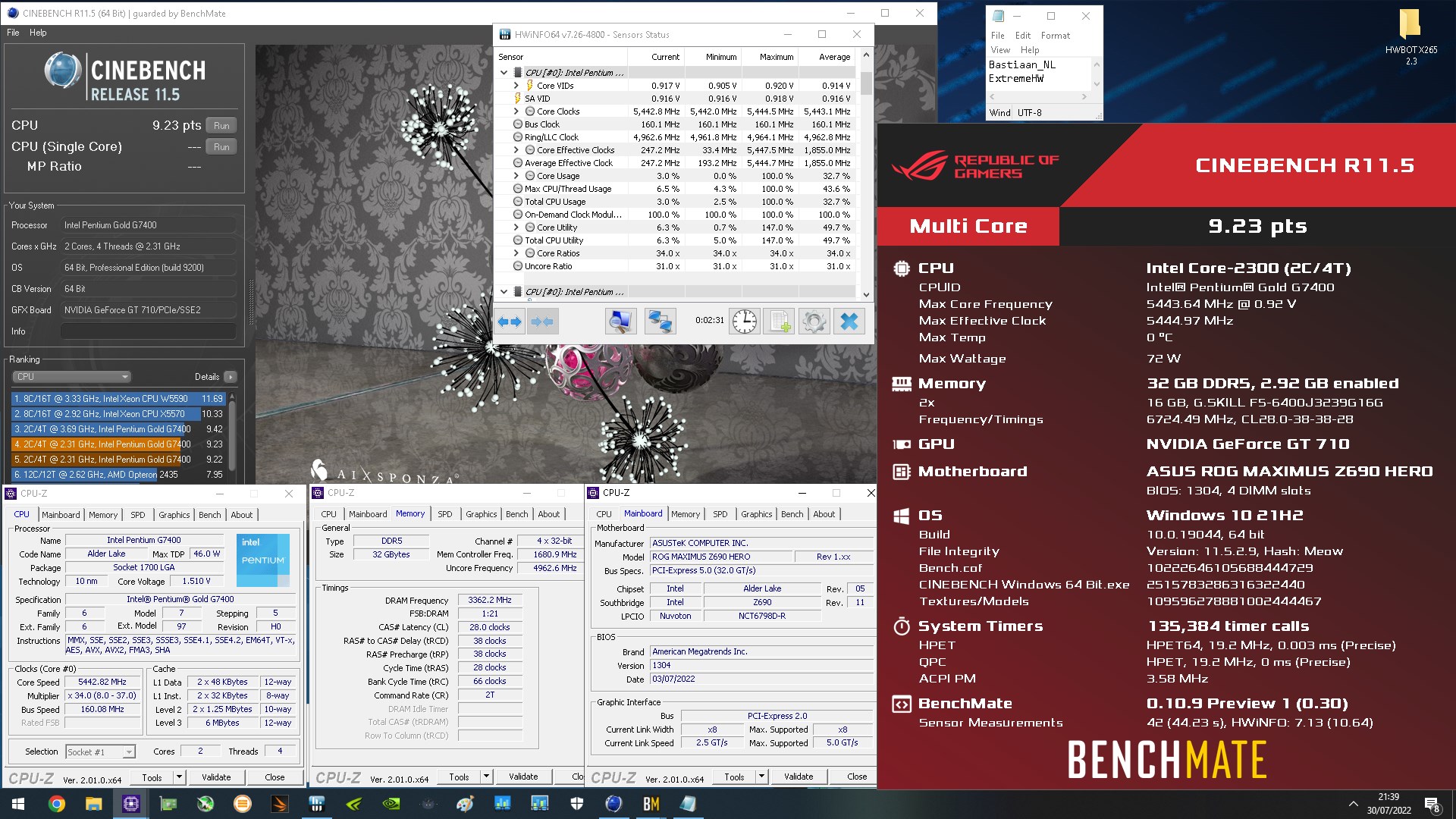Screen dimensions: 1456x819
Task: Open File Explorer from taskbar
Action: (x=94, y=804)
